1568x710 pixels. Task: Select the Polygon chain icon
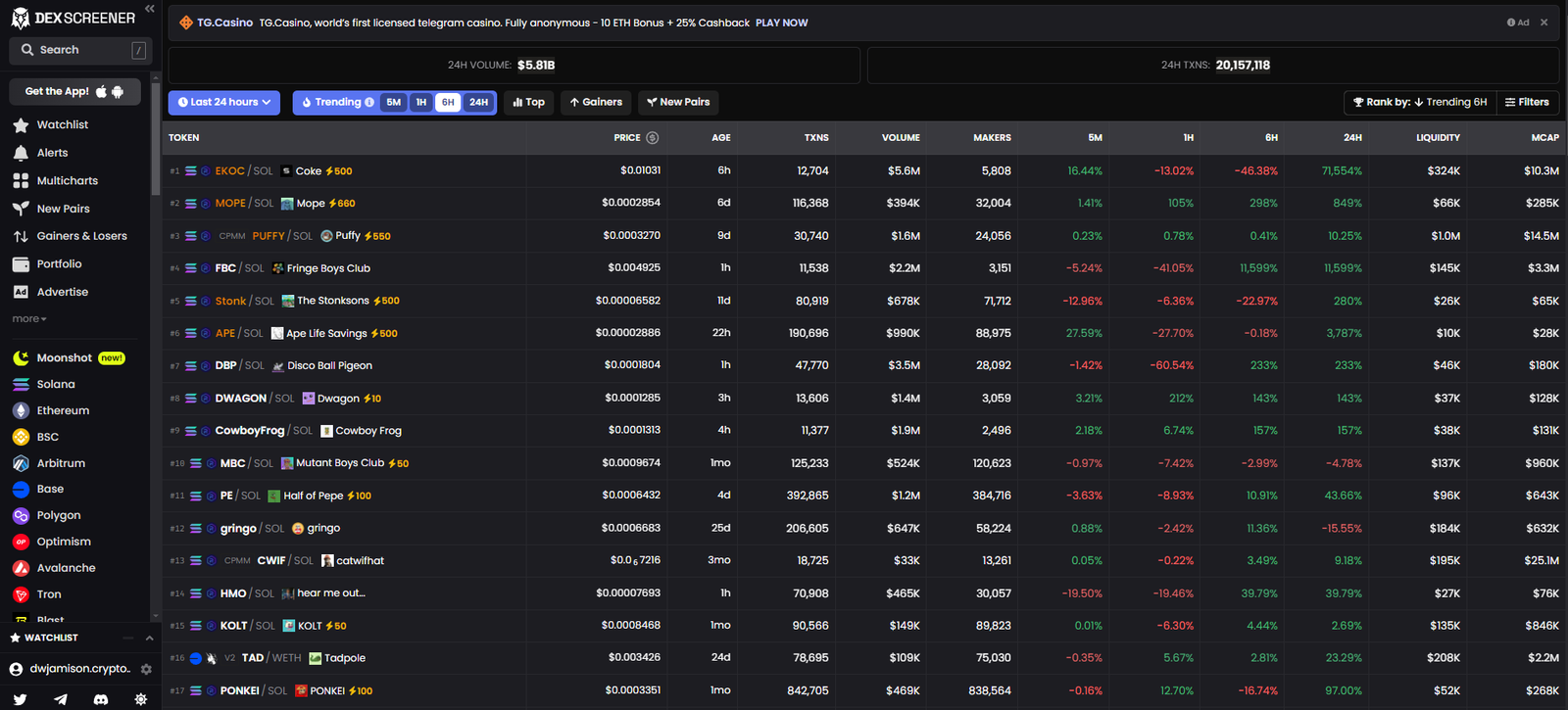pyautogui.click(x=21, y=516)
